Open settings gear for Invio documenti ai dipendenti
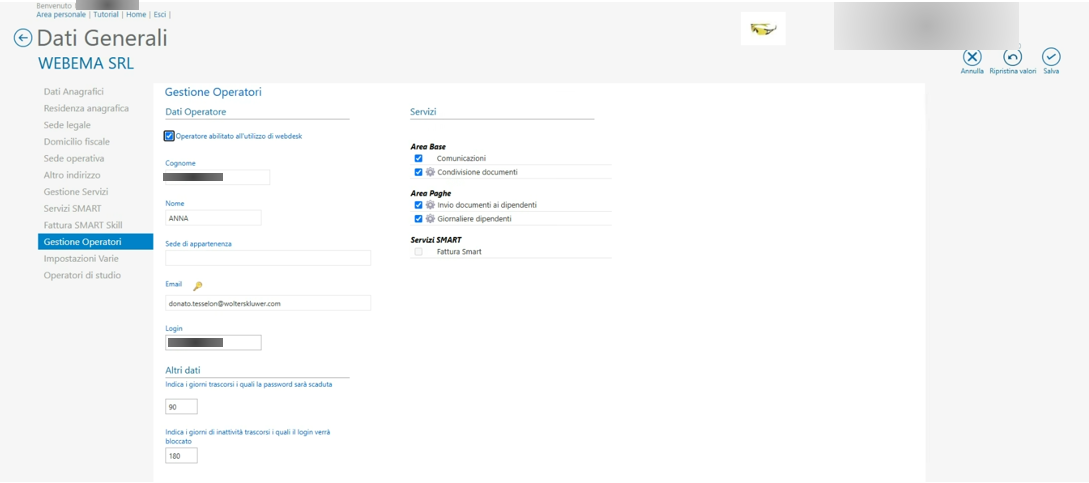 430,205
